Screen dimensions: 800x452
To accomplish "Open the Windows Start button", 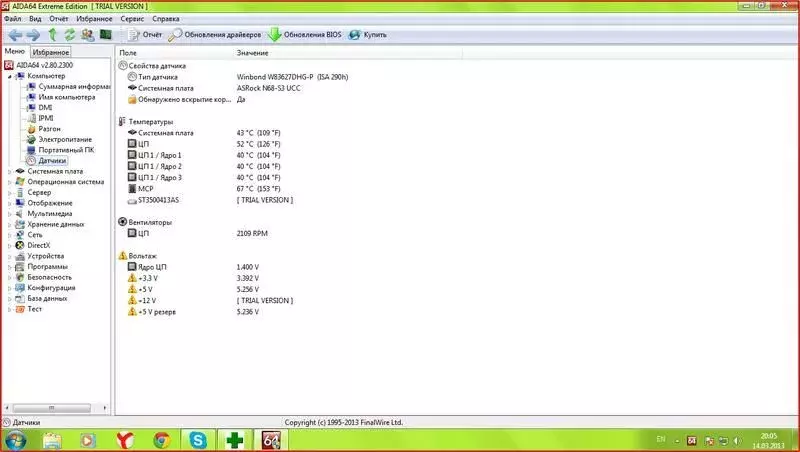I will 14,440.
